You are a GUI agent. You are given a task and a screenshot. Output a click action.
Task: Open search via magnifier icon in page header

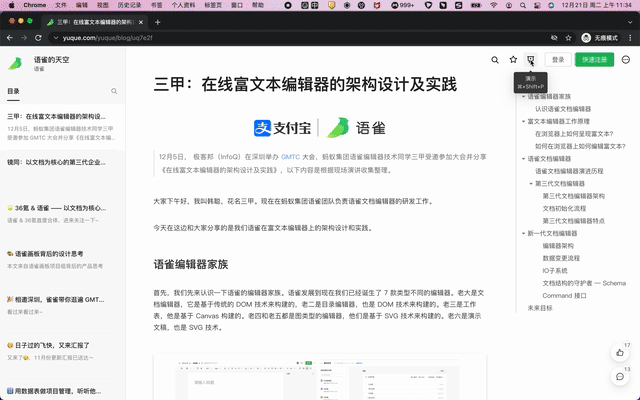point(495,60)
